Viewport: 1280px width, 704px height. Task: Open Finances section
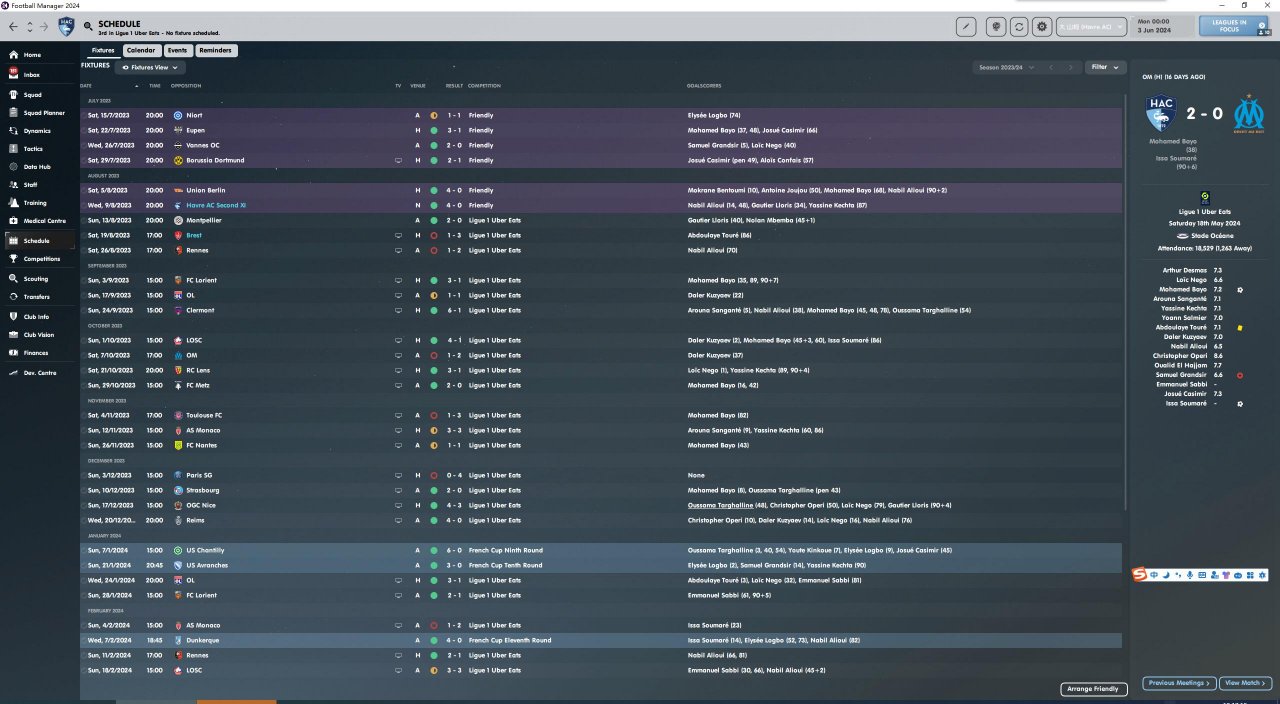(x=40, y=353)
